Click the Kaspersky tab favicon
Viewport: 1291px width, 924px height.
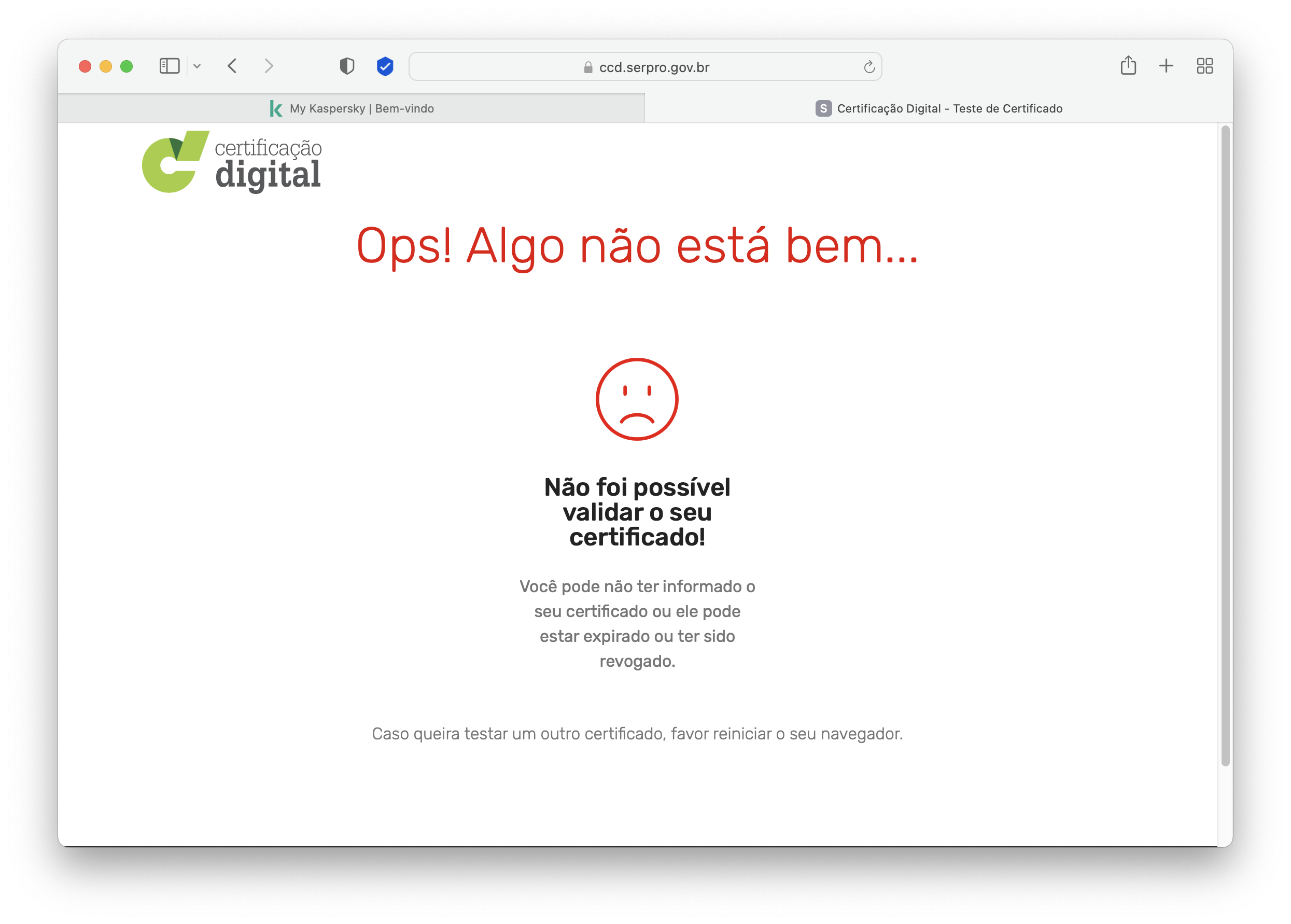coord(276,108)
